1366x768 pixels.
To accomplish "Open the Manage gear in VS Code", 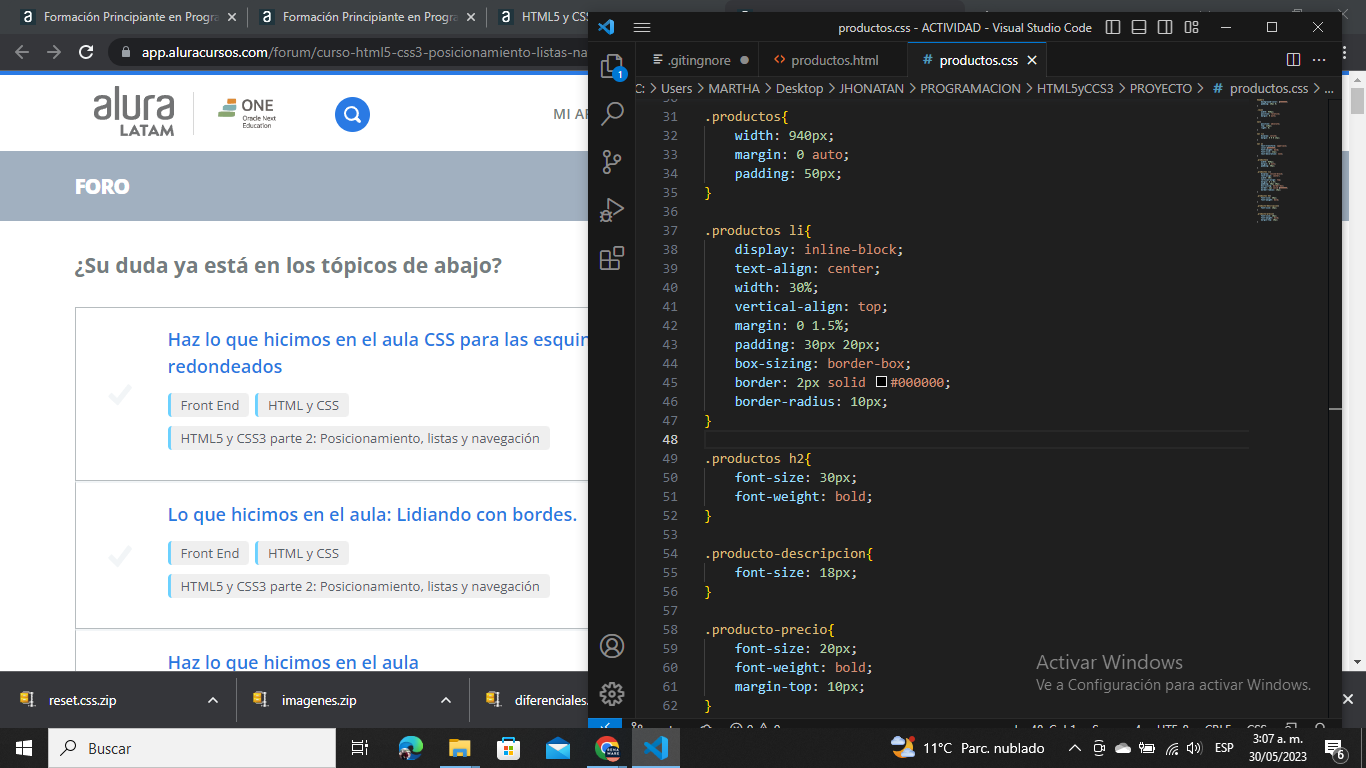I will coord(611,694).
